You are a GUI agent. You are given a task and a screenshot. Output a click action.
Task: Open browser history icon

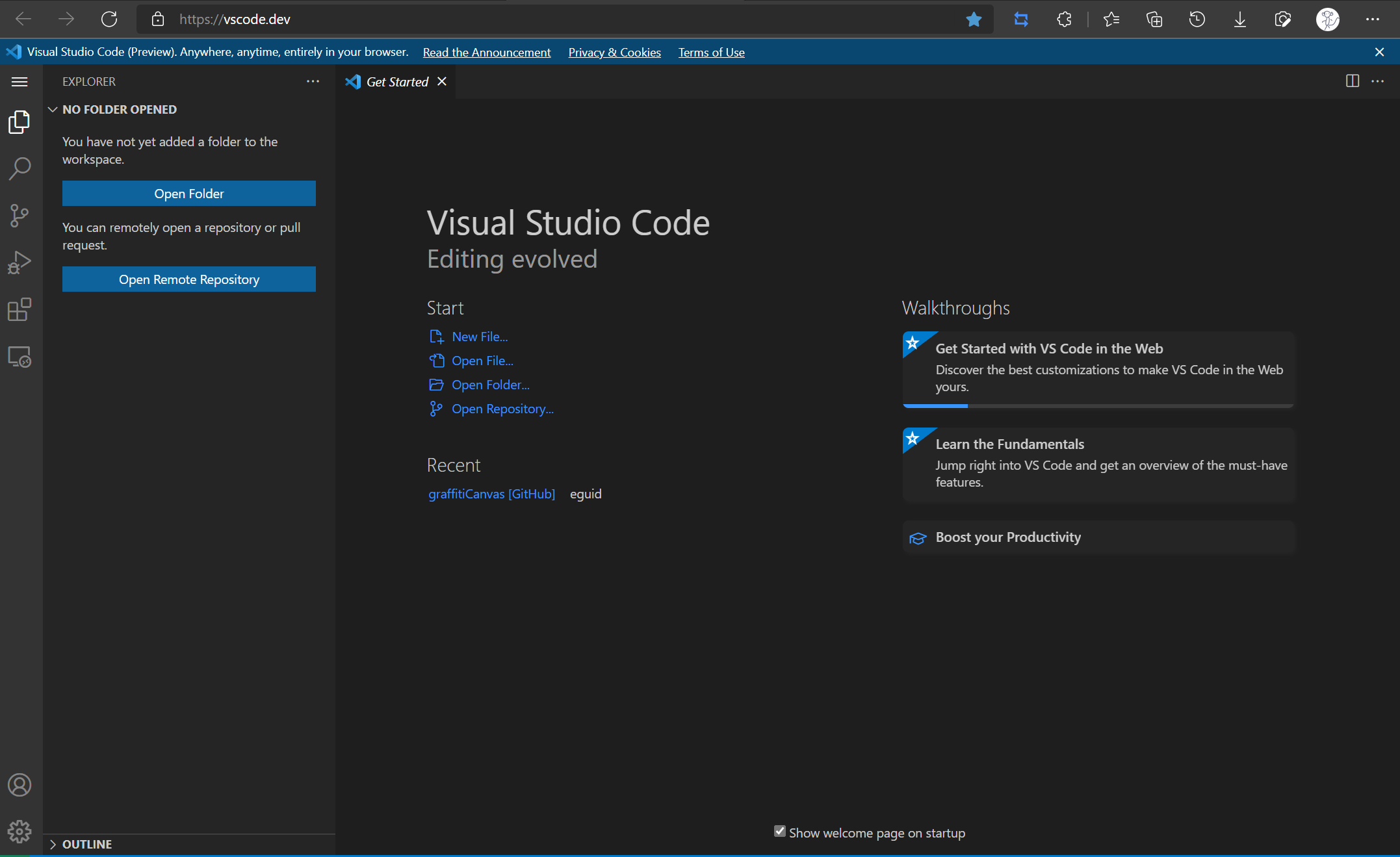(x=1197, y=19)
